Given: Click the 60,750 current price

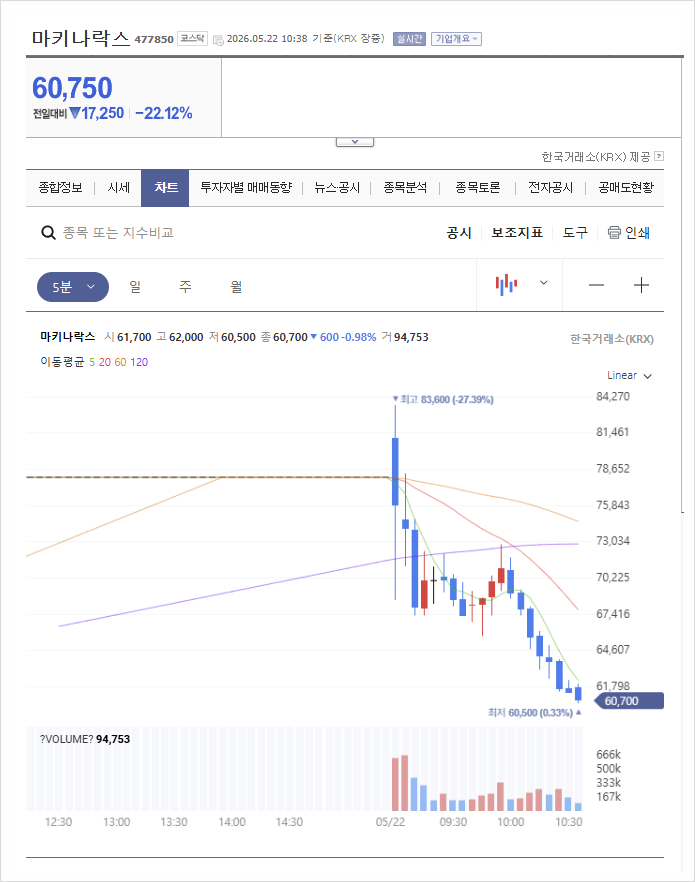Looking at the screenshot, I should 72,88.
